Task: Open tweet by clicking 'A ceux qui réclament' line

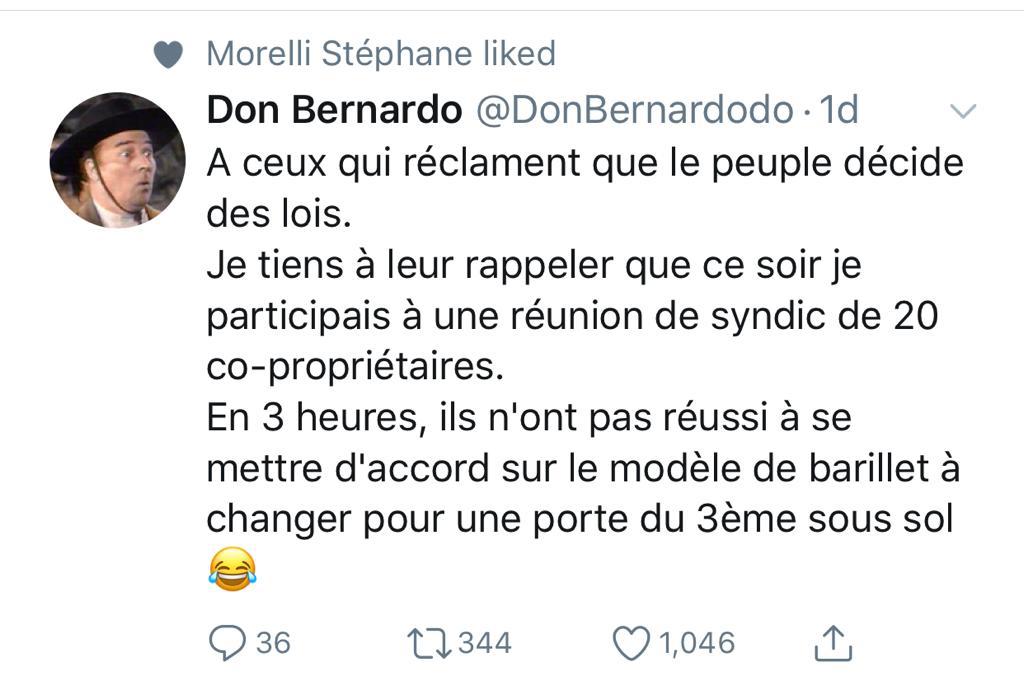Action: pyautogui.click(x=585, y=163)
